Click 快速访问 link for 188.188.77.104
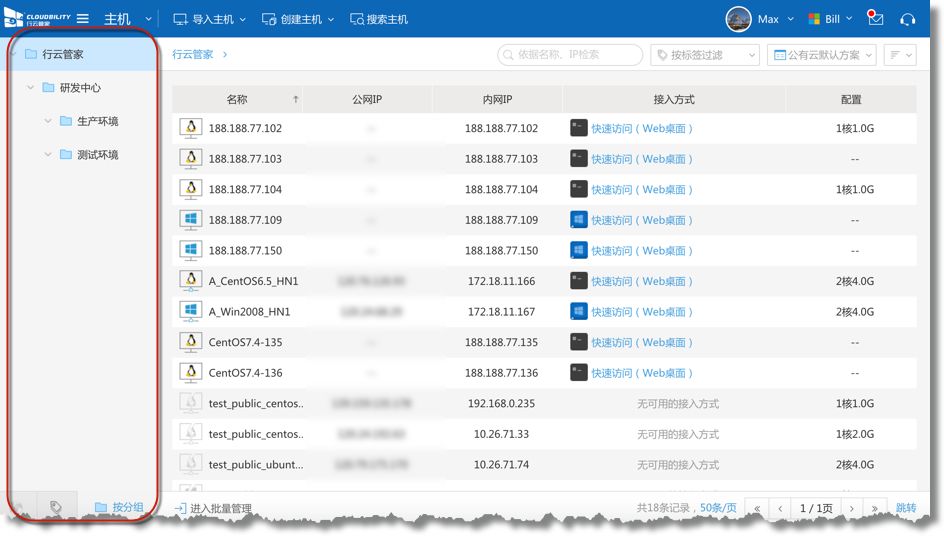The height and width of the screenshot is (538, 944). (x=641, y=190)
